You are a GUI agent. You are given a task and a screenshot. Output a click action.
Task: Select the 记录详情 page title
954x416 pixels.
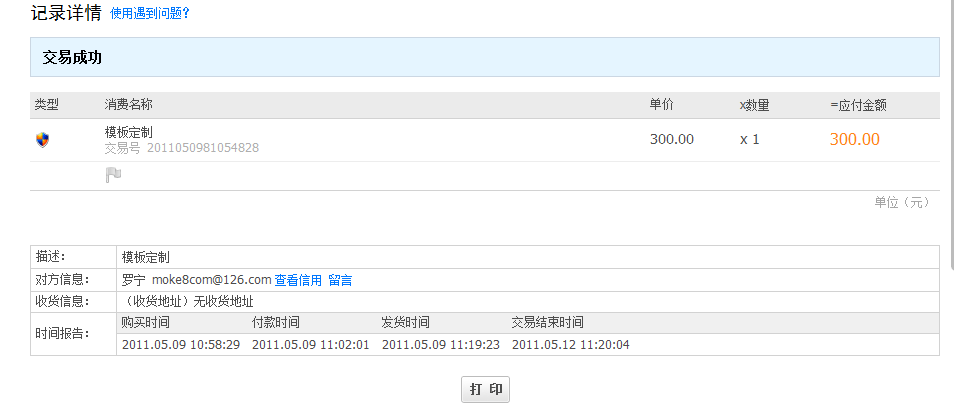click(66, 13)
